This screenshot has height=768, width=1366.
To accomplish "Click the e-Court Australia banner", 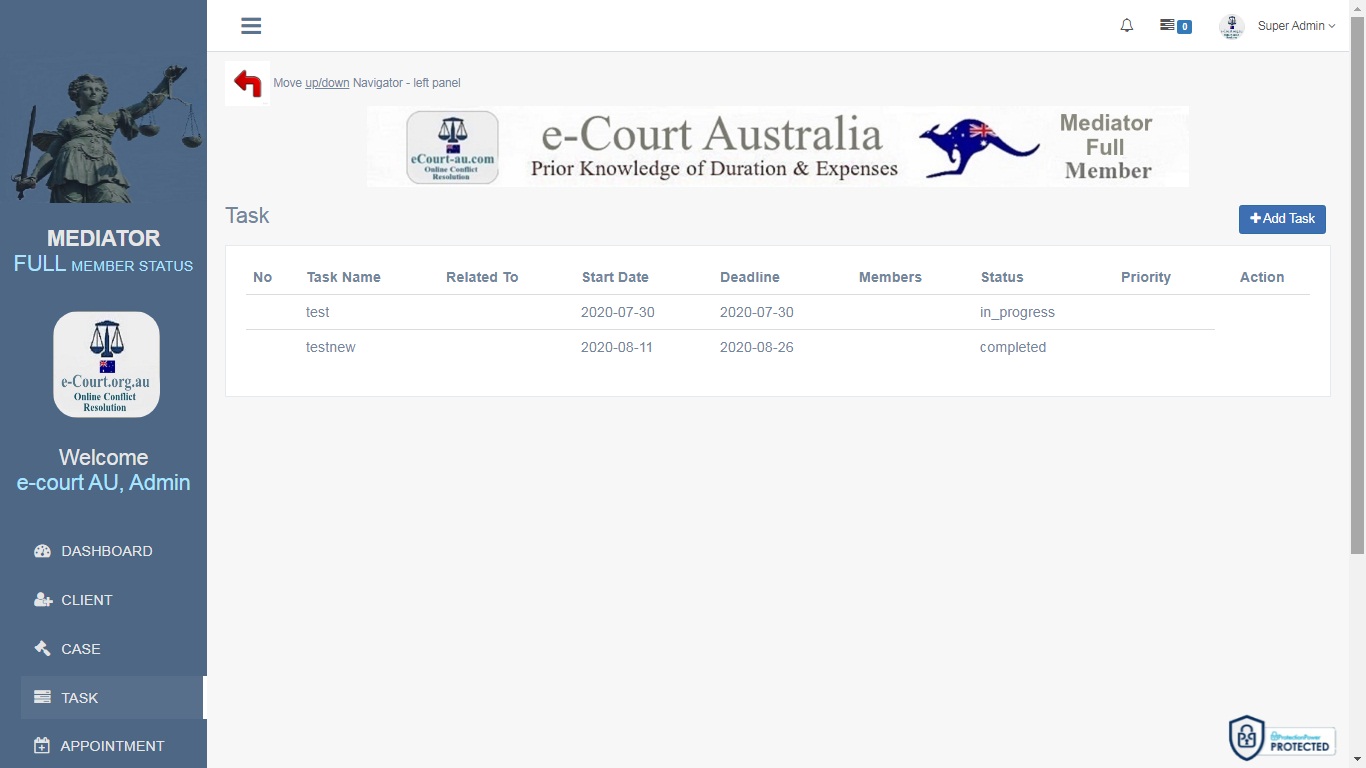I will [777, 147].
